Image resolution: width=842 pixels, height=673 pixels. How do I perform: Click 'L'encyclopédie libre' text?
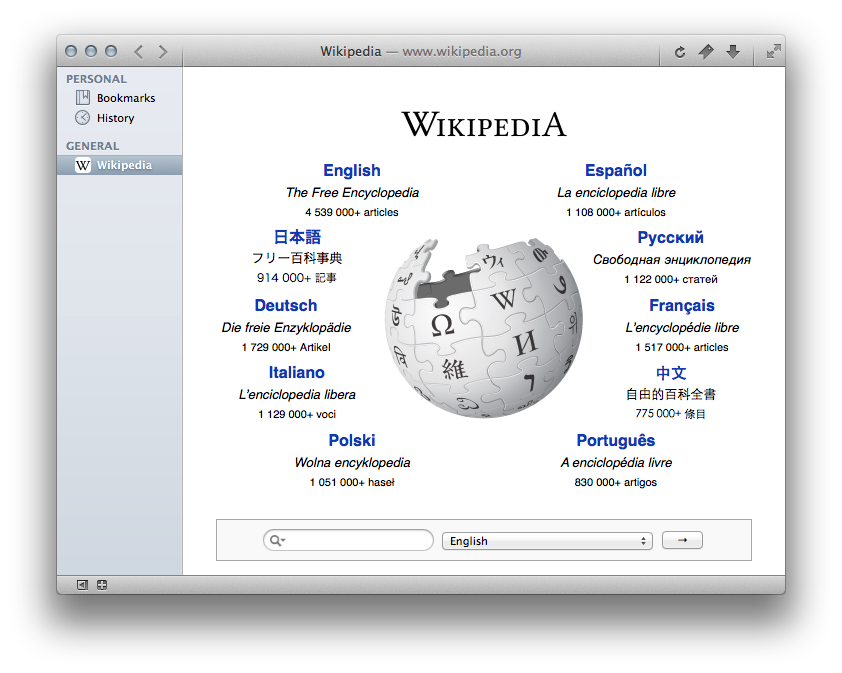coord(682,327)
